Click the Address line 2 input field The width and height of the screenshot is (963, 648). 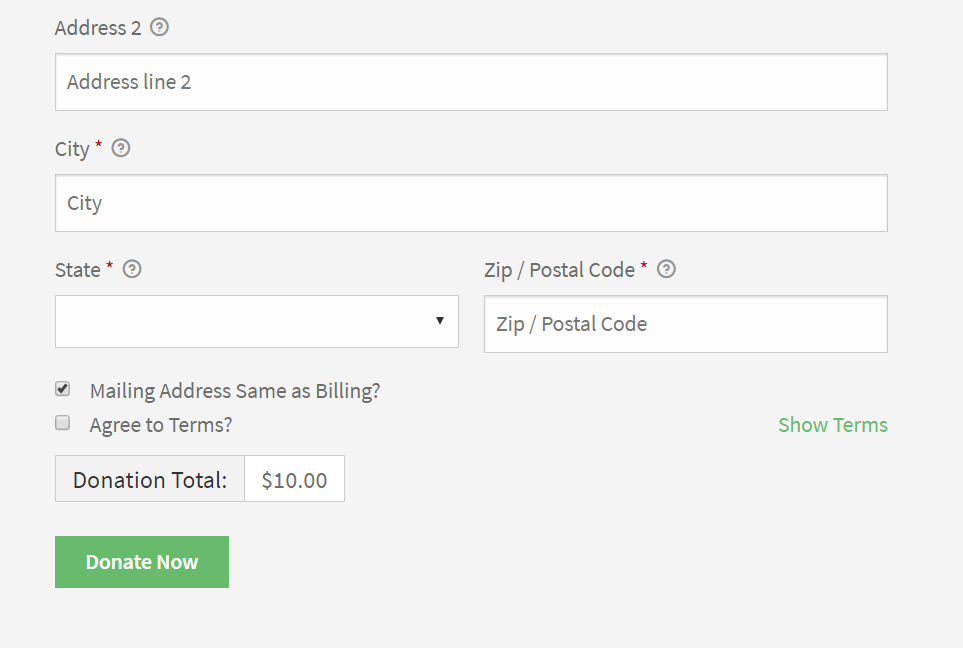[x=470, y=82]
